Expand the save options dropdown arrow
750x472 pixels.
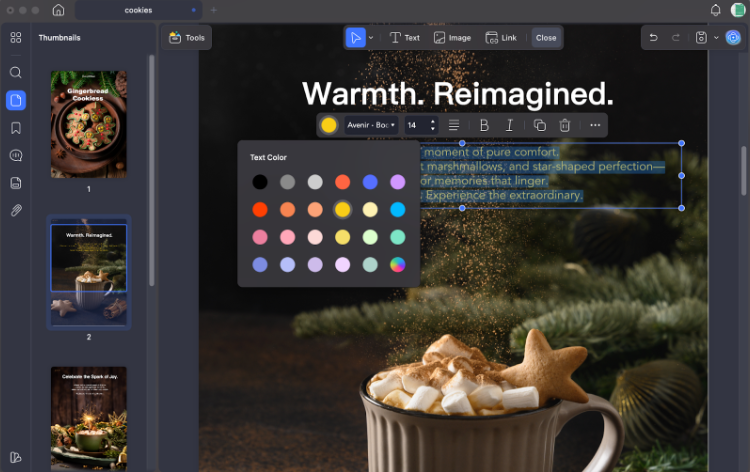[716, 38]
